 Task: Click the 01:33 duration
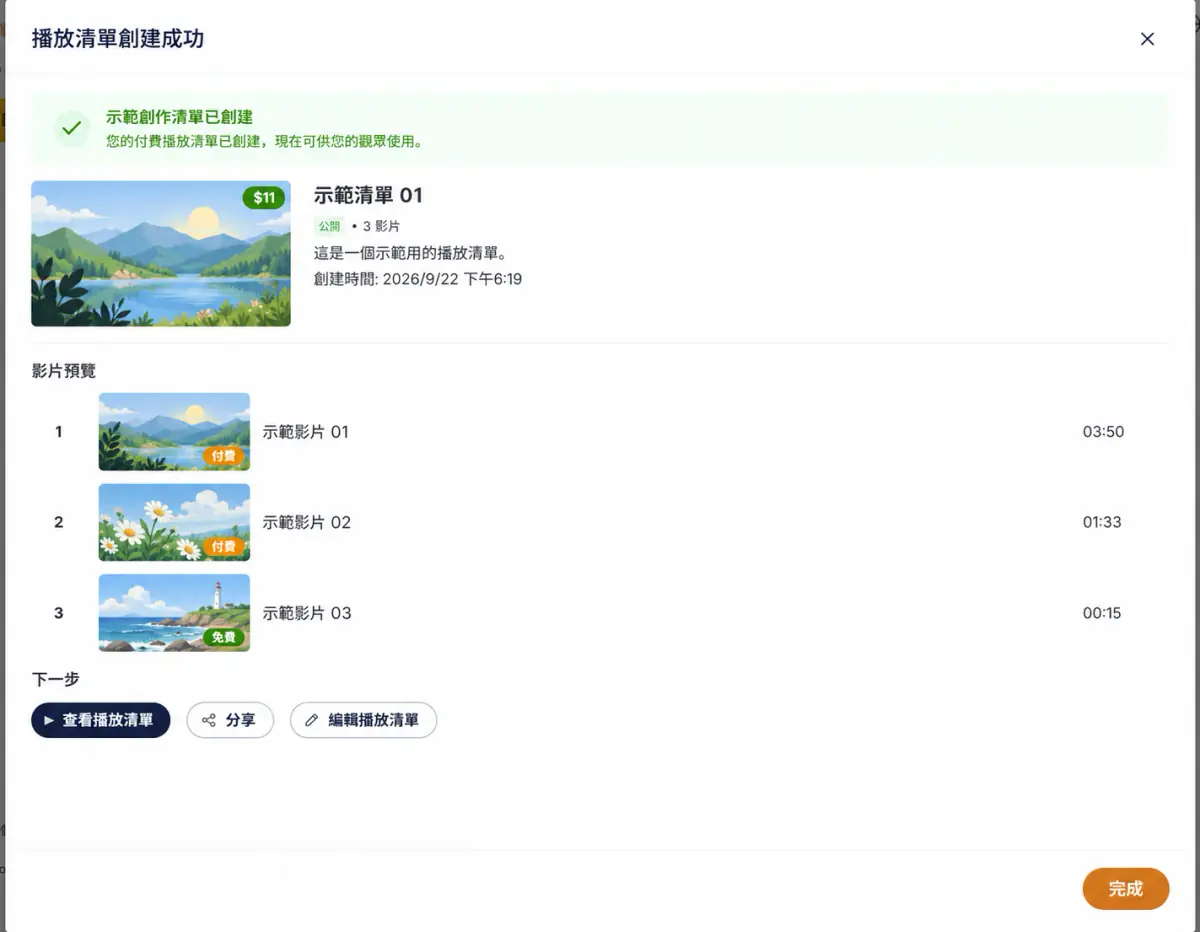pyautogui.click(x=1102, y=522)
